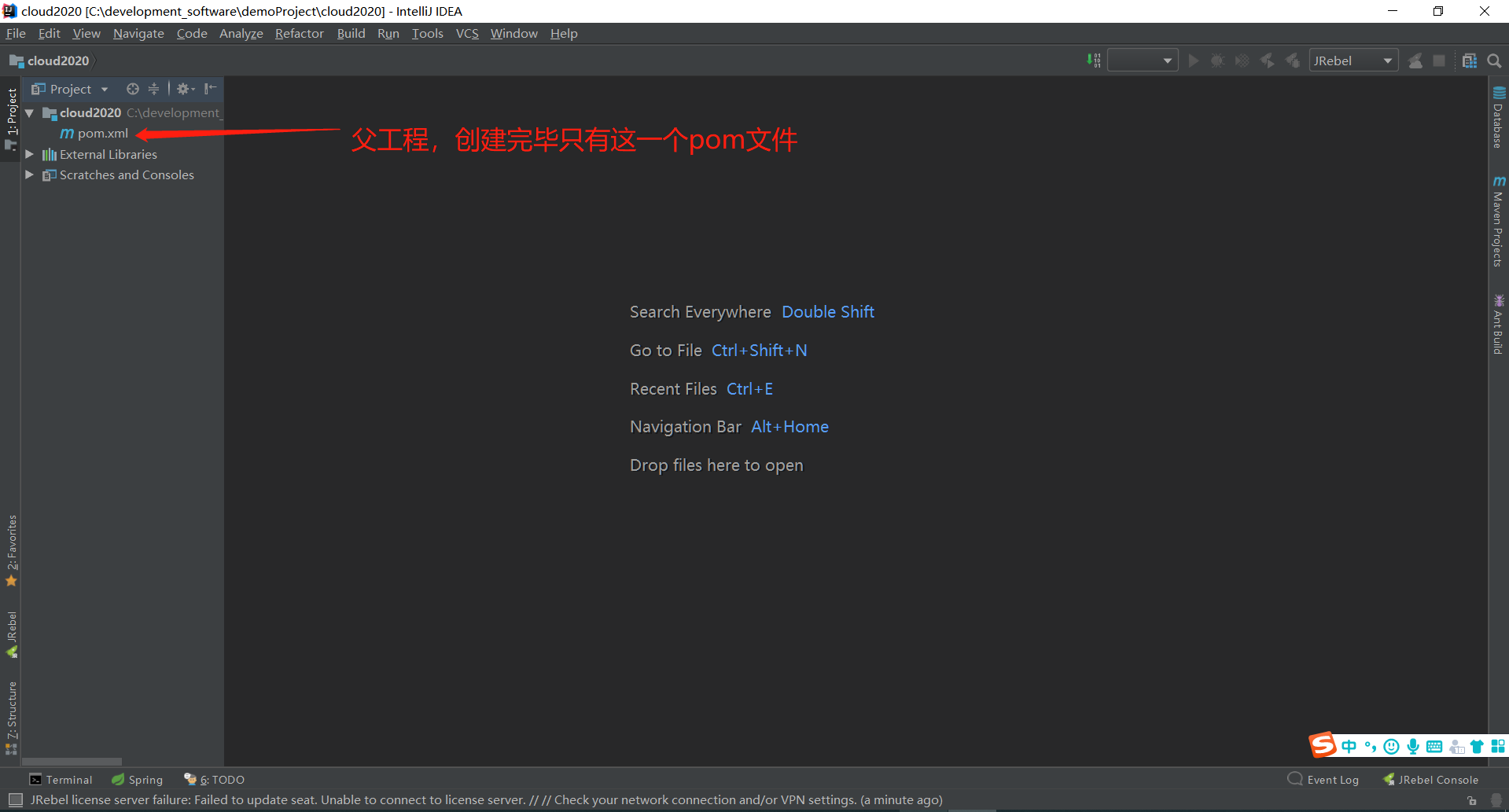Collapse the cloud2020 root folder arrow
This screenshot has width=1509, height=812.
30,113
